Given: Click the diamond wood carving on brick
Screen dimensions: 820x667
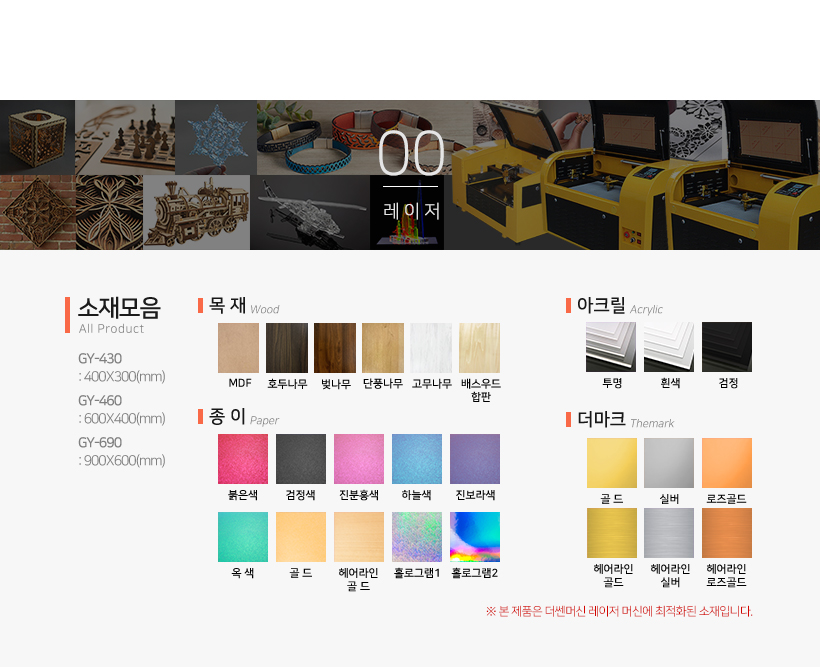Looking at the screenshot, I should click(x=38, y=212).
